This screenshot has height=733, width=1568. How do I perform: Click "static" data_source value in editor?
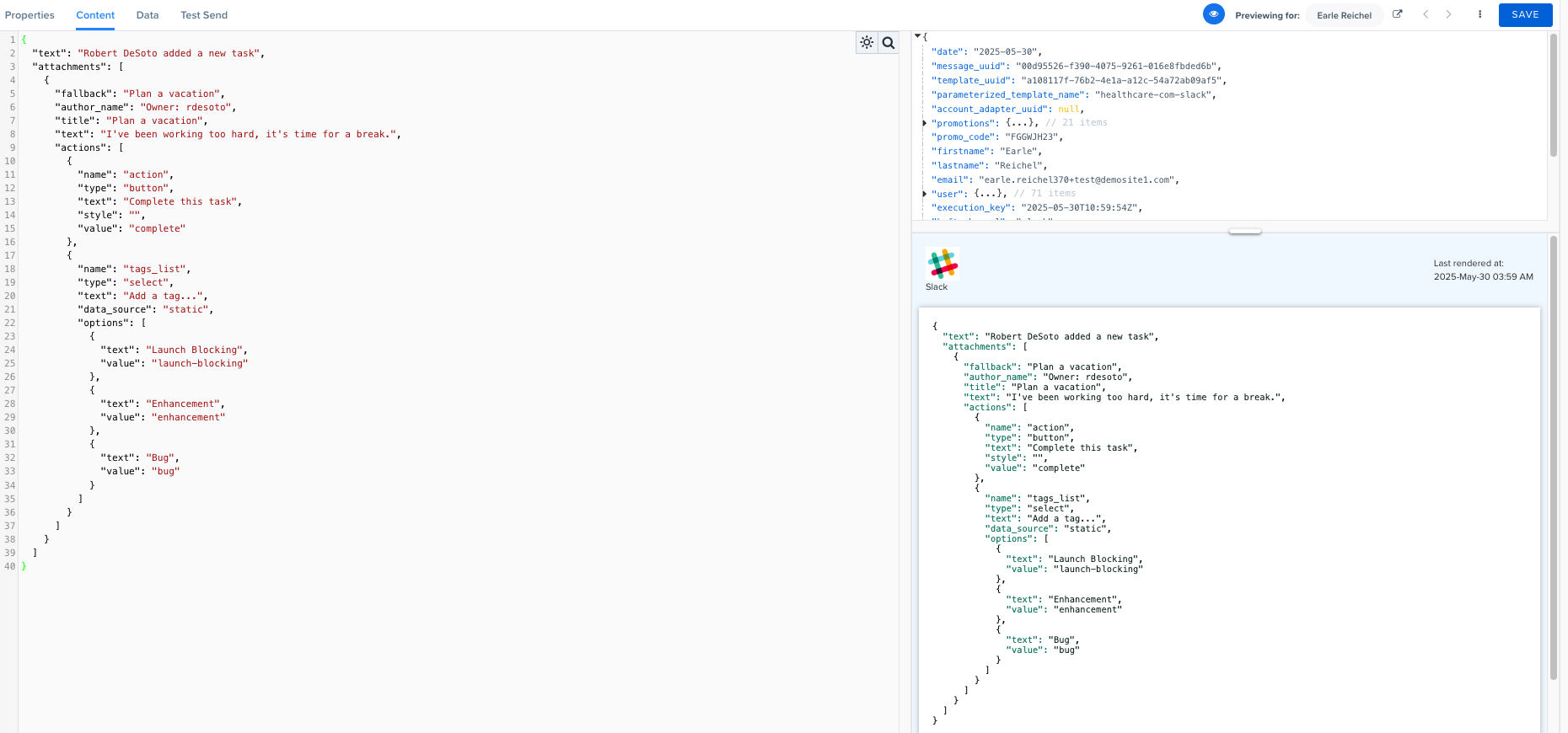185,309
